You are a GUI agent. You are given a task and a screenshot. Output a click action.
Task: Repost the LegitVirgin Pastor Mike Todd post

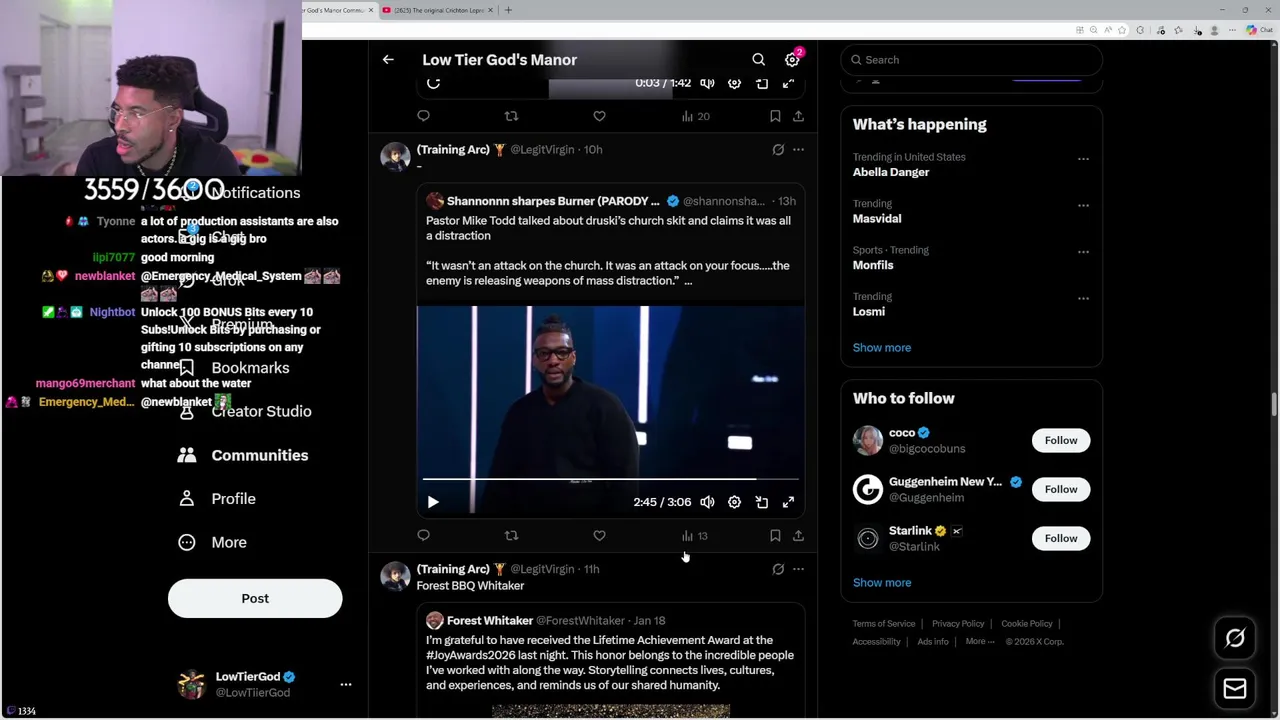pyautogui.click(x=512, y=536)
